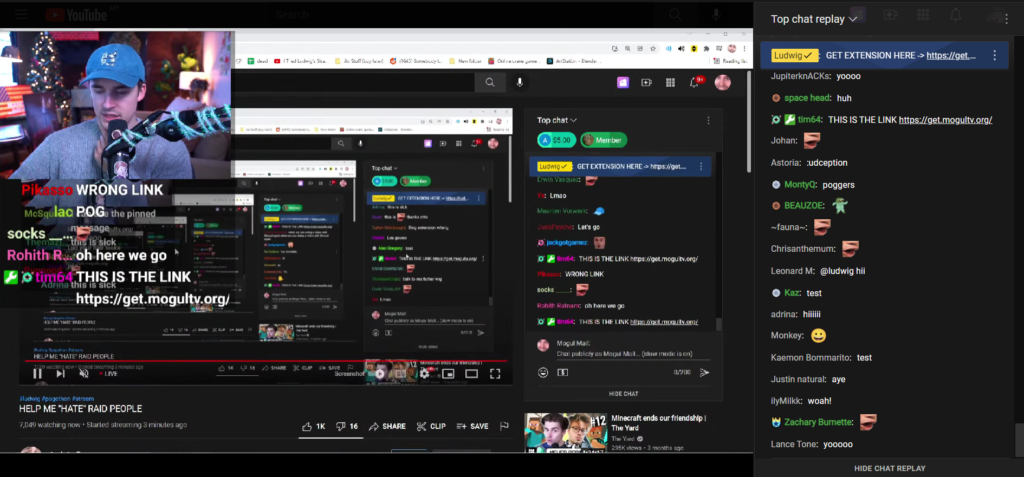Viewport: 1024px width, 477px height.
Task: Skip forward using the next video icon
Action: (x=61, y=374)
